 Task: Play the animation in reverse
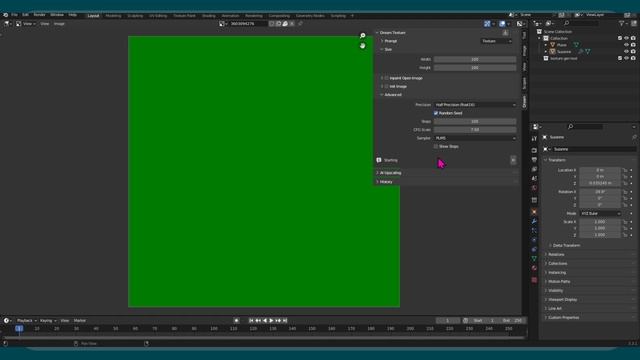pos(265,320)
